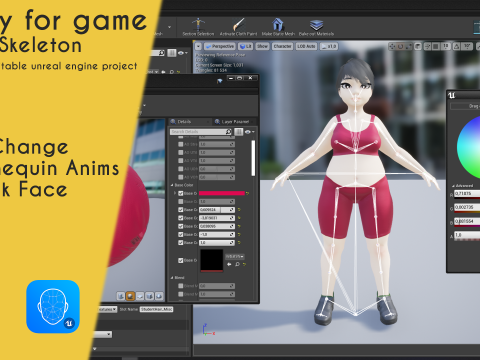
Task: Reset the red Base Color to default
Action: [x=247, y=193]
